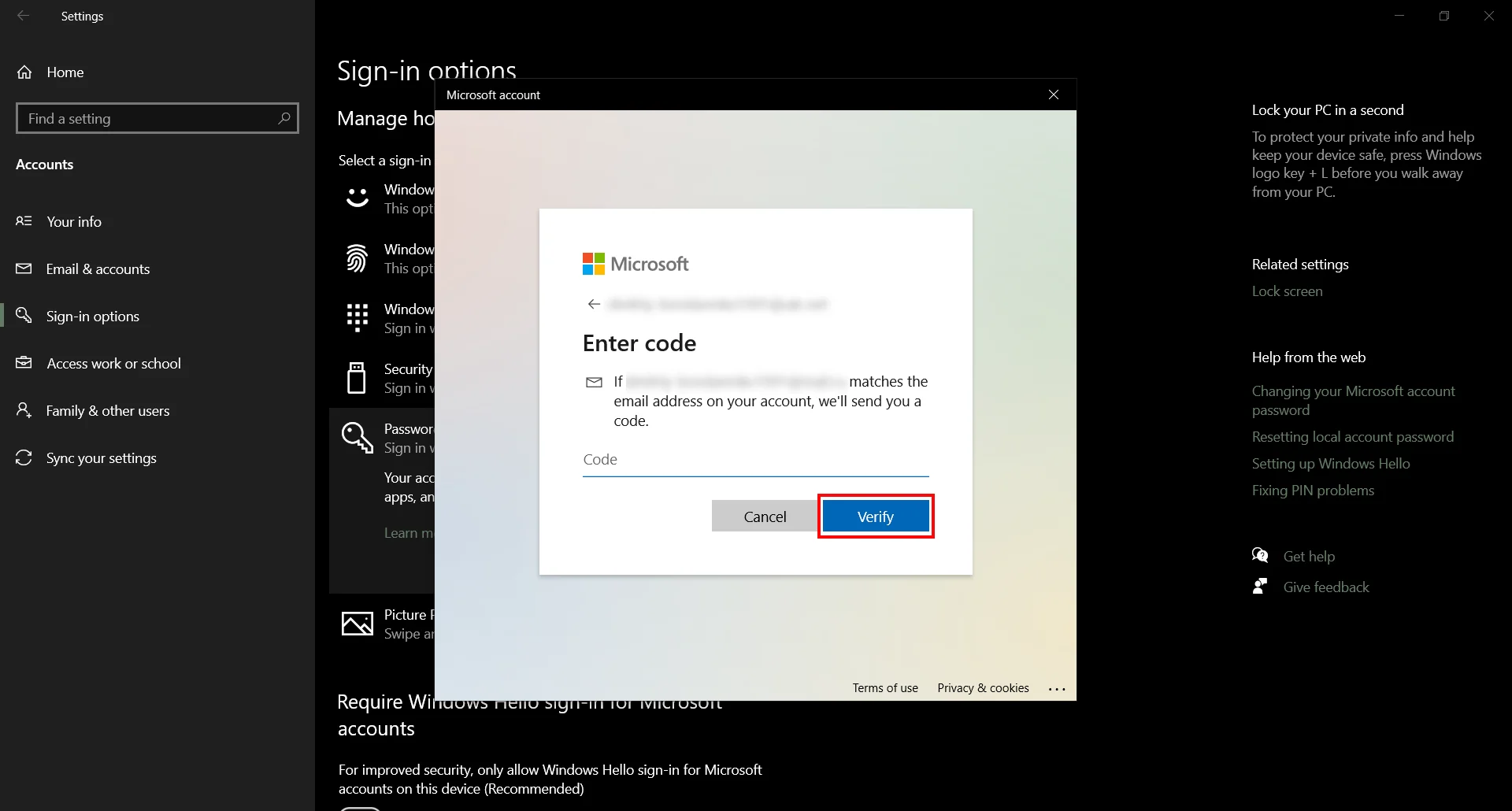
Task: Click the search magnifier icon
Action: pos(284,118)
